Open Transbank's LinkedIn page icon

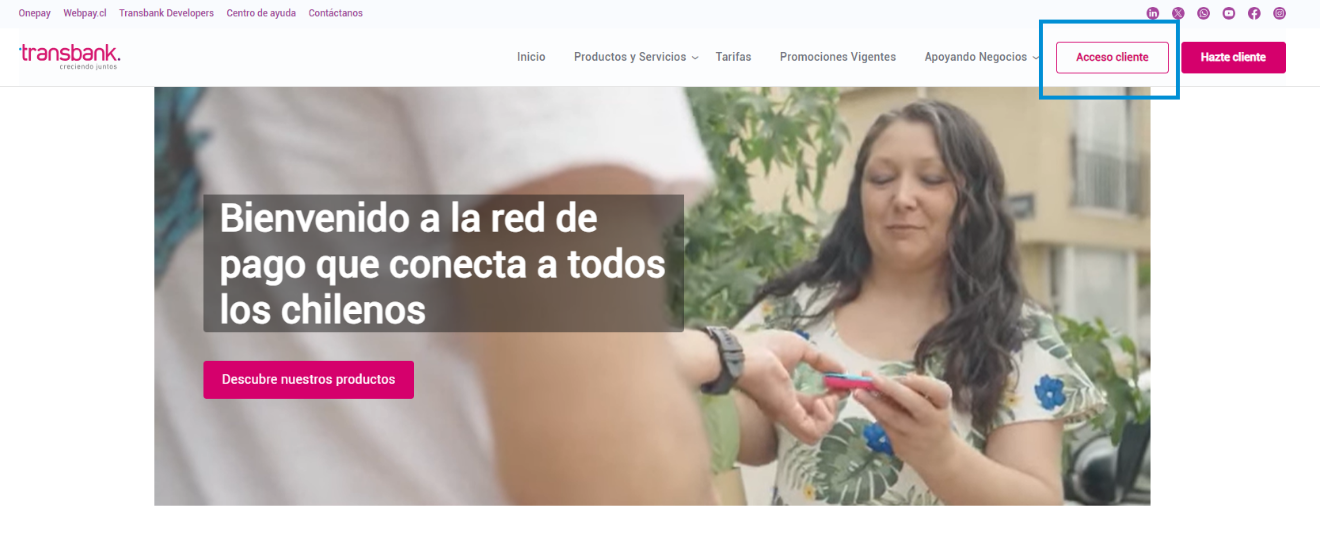(x=1153, y=13)
